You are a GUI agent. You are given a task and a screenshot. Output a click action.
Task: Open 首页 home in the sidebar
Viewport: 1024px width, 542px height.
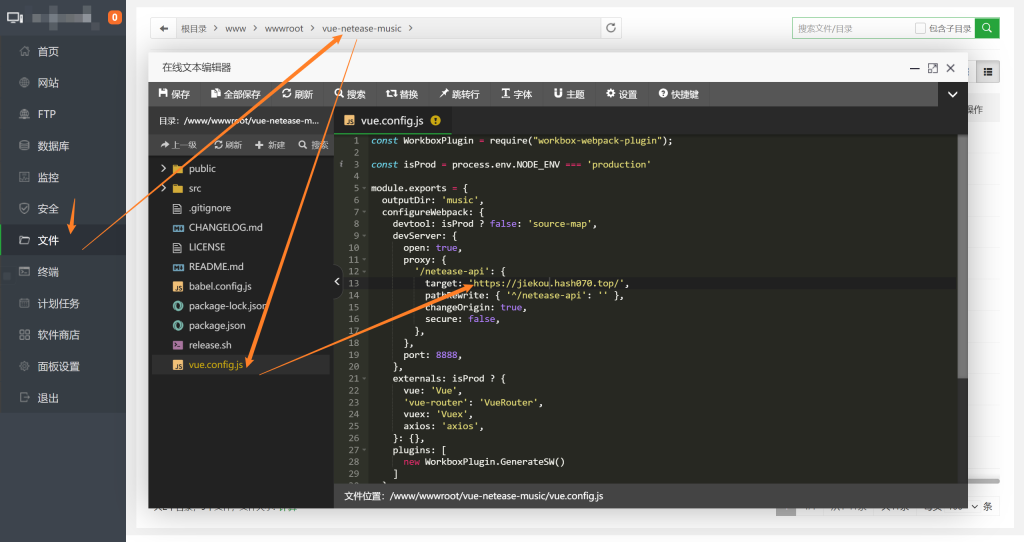pyautogui.click(x=47, y=52)
